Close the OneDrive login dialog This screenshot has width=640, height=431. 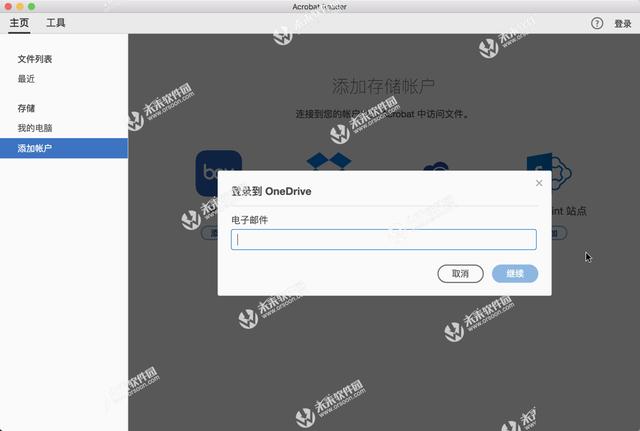539,183
